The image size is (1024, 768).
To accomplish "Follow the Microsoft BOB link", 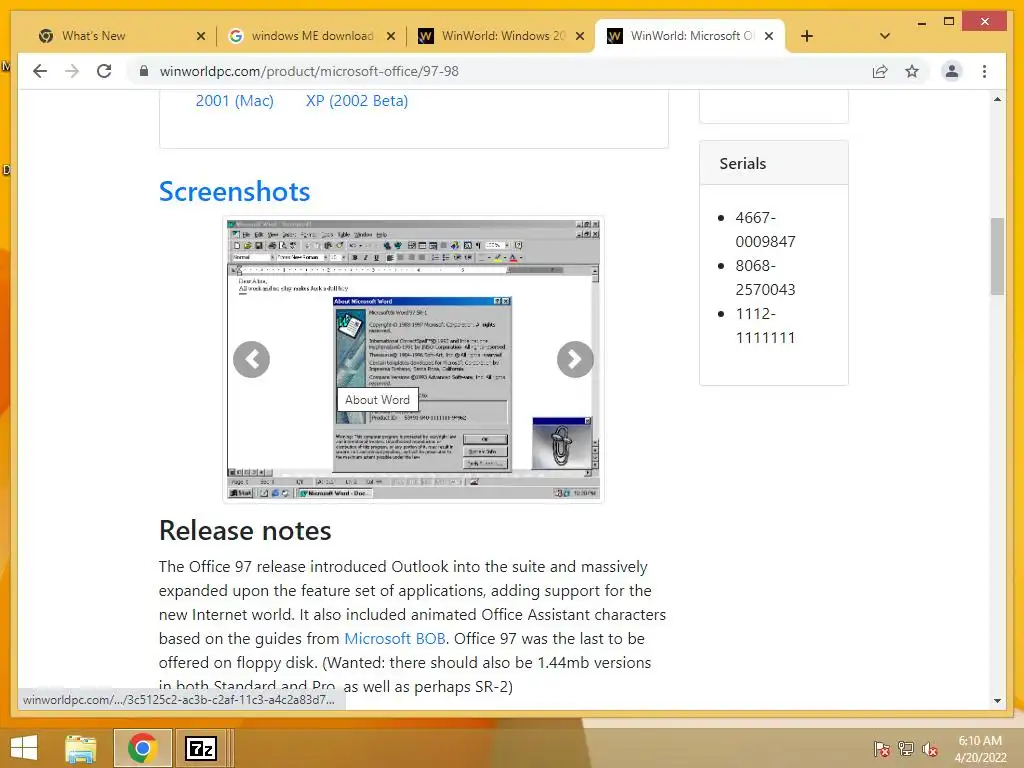I will 394,639.
